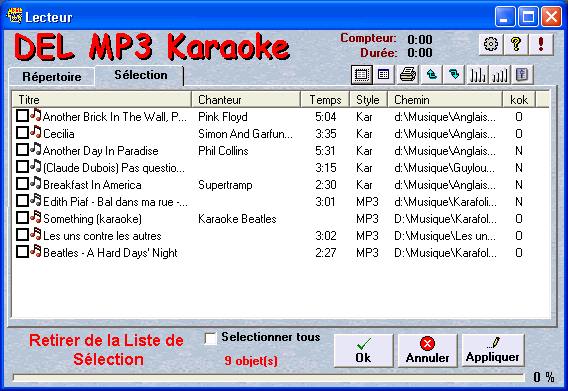Click music note icon beside Another Day In Paradise

click(x=36, y=149)
